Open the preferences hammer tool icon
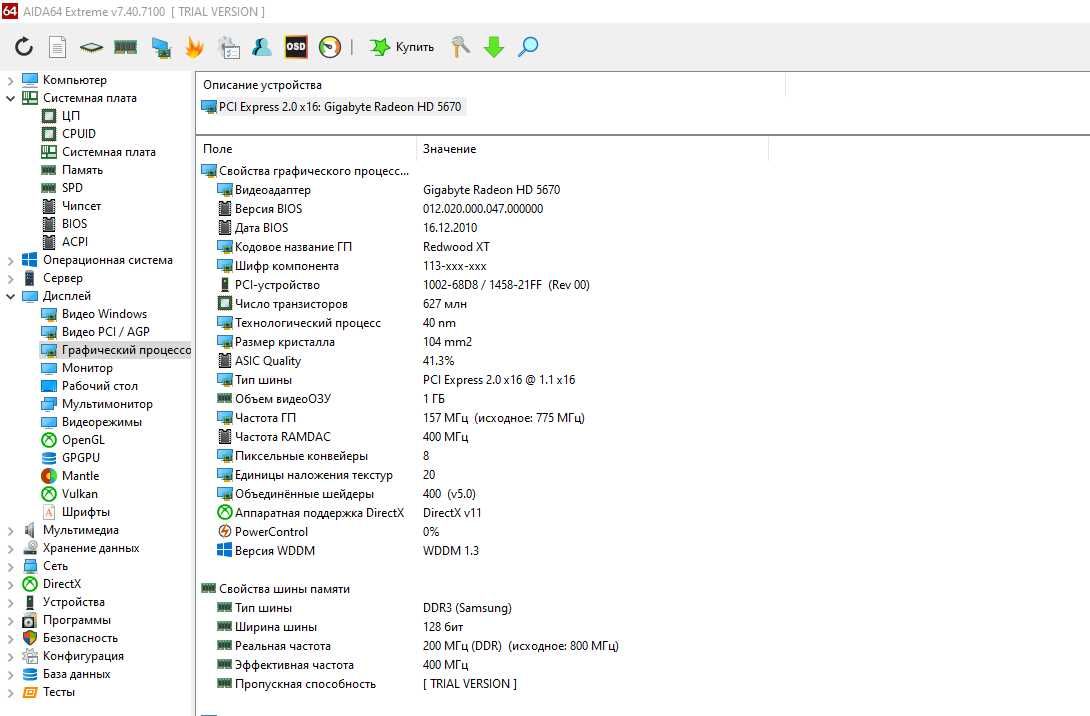 tap(459, 47)
